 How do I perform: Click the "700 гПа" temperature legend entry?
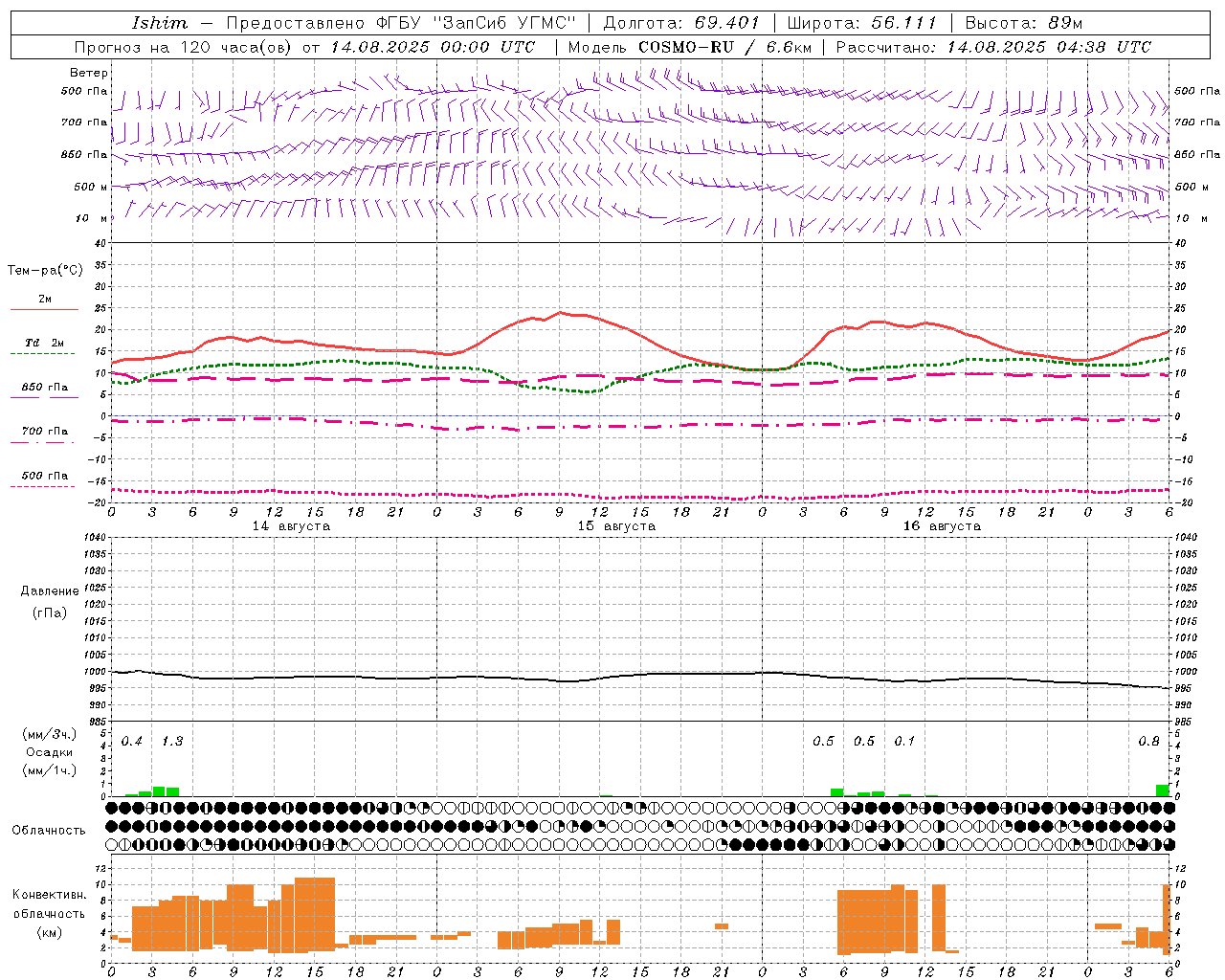pyautogui.click(x=45, y=432)
